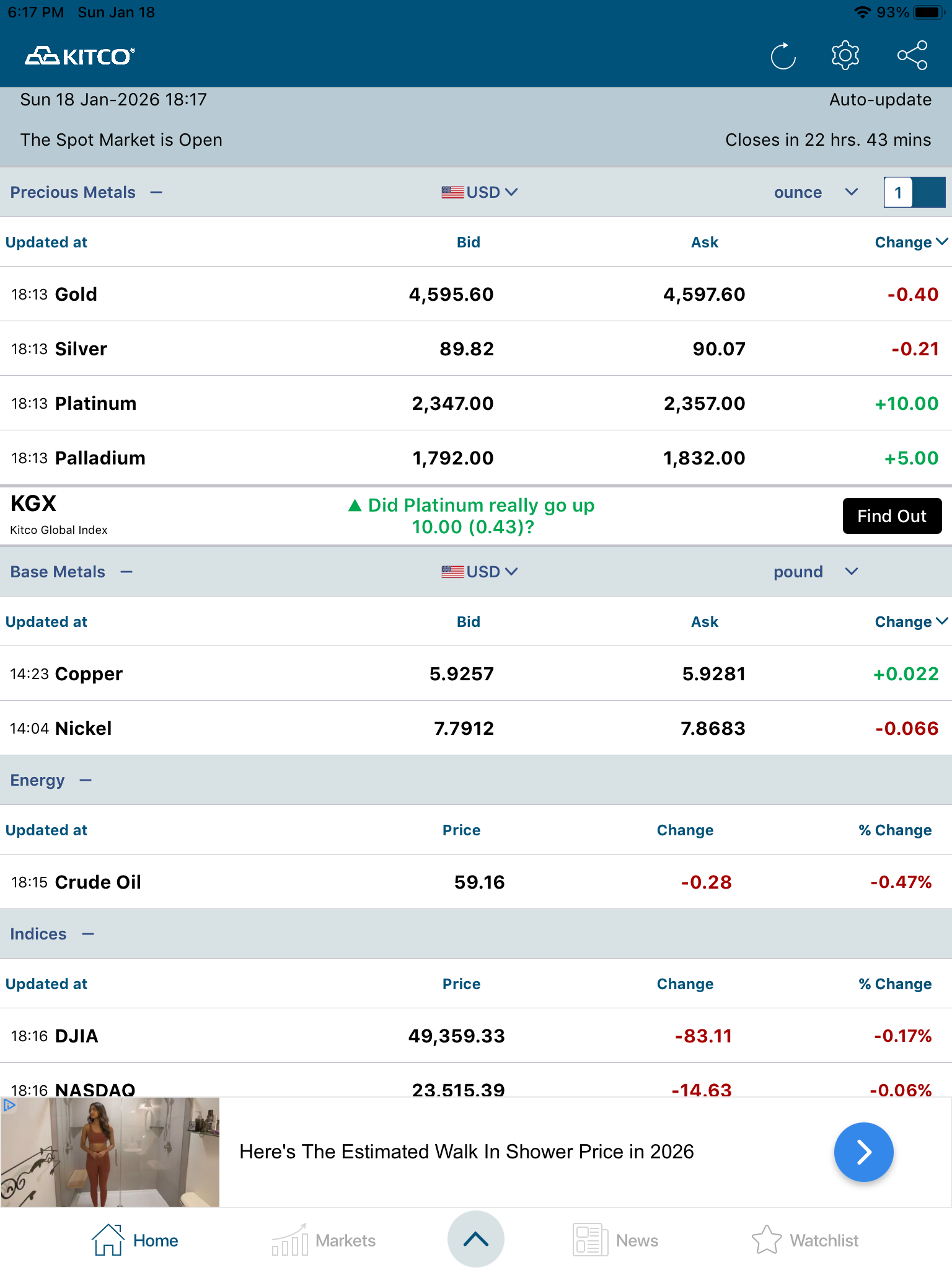Tap 'Closes in 22 hrs. 43 mins' text
Image resolution: width=952 pixels, height=1270 pixels.
(828, 140)
